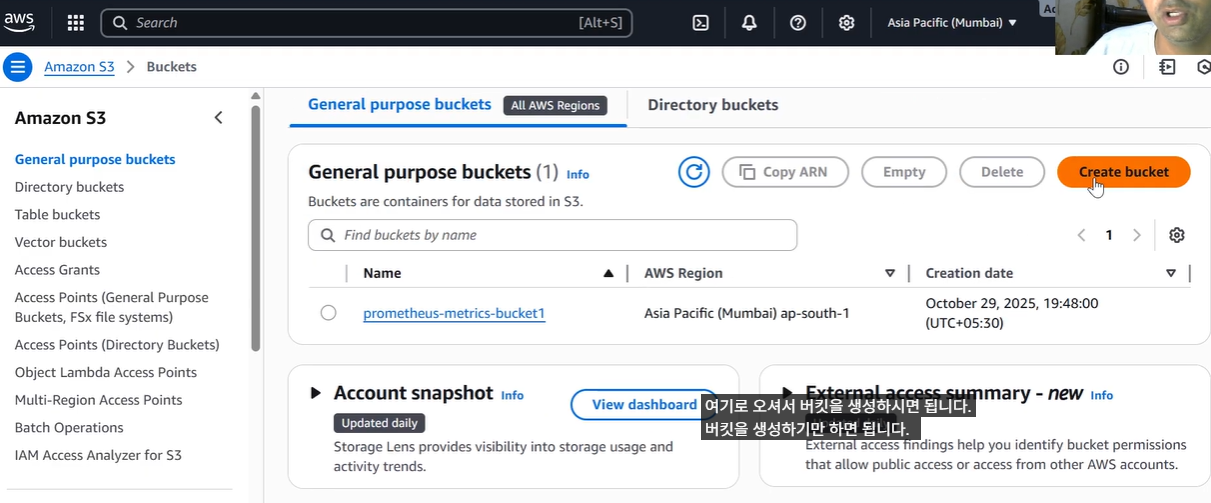This screenshot has height=503, width=1211.
Task: Click the search magnifier icon in top bar
Action: coord(120,22)
